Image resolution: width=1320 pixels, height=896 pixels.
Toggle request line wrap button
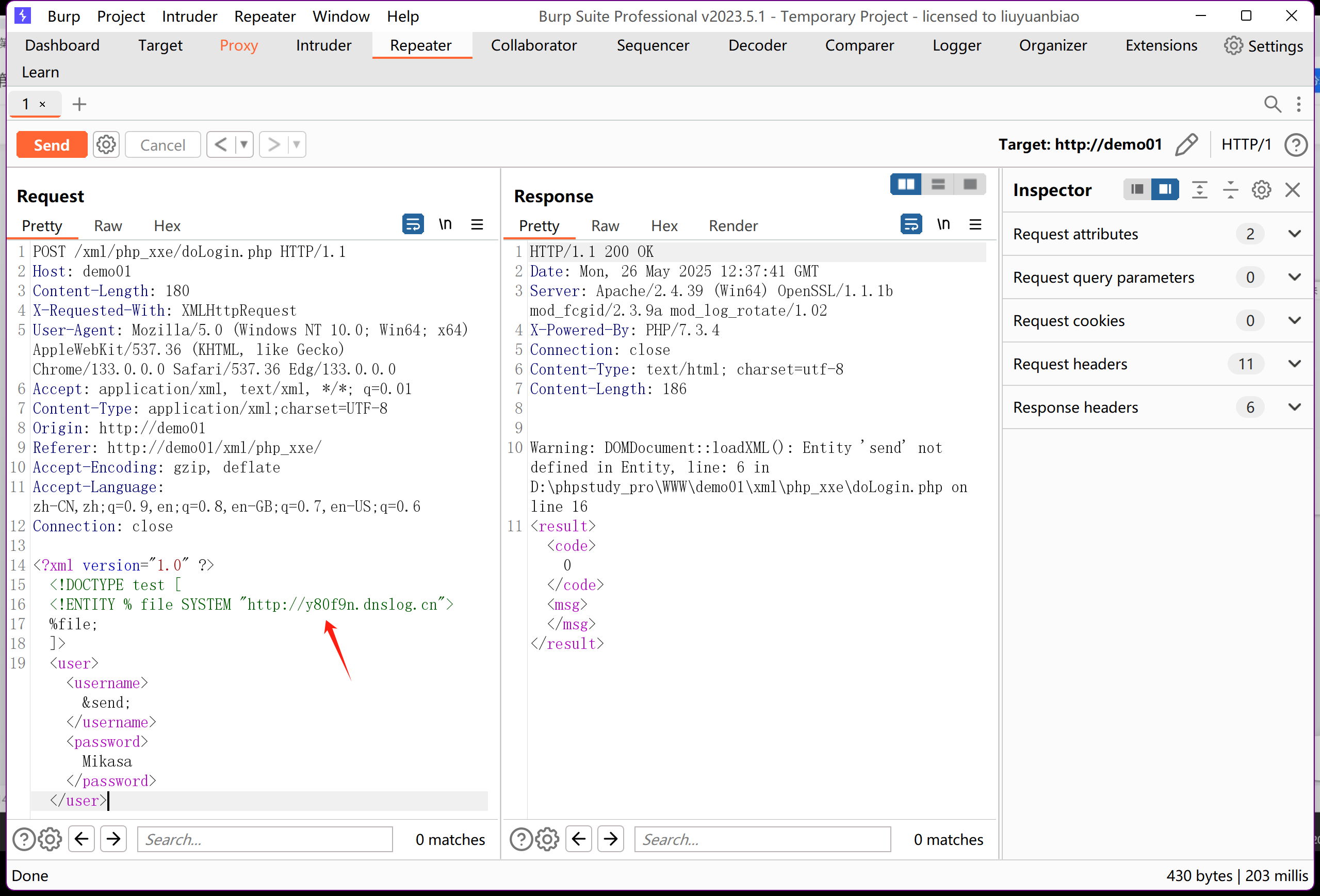point(413,225)
